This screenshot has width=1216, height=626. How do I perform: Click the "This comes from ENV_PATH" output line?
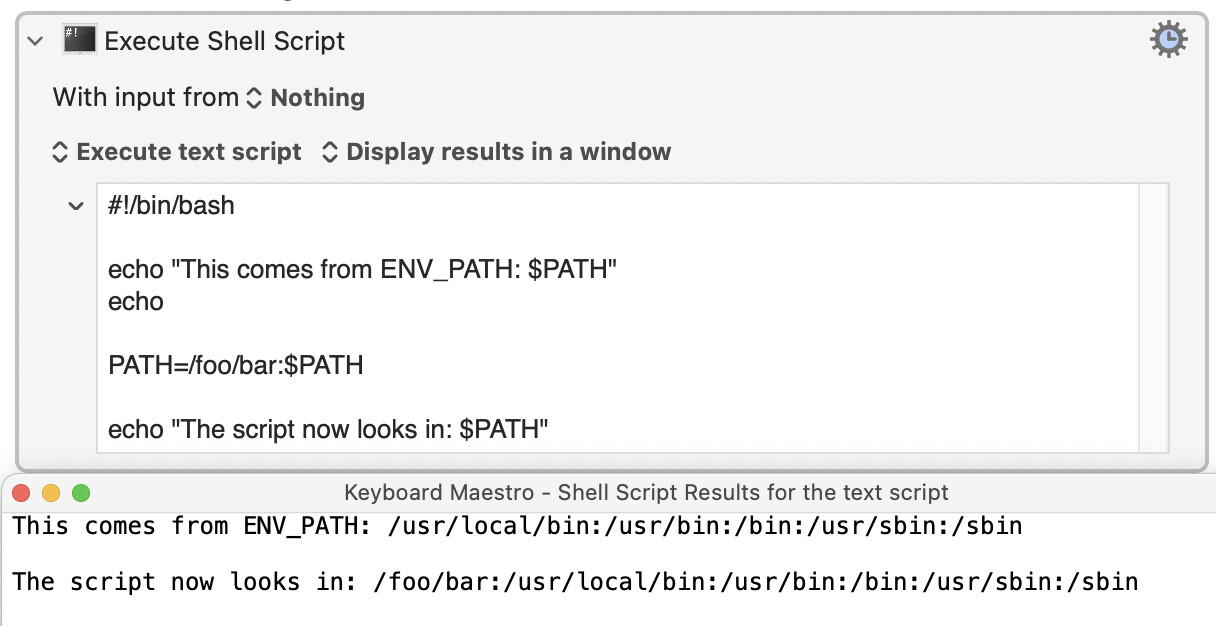[x=517, y=526]
